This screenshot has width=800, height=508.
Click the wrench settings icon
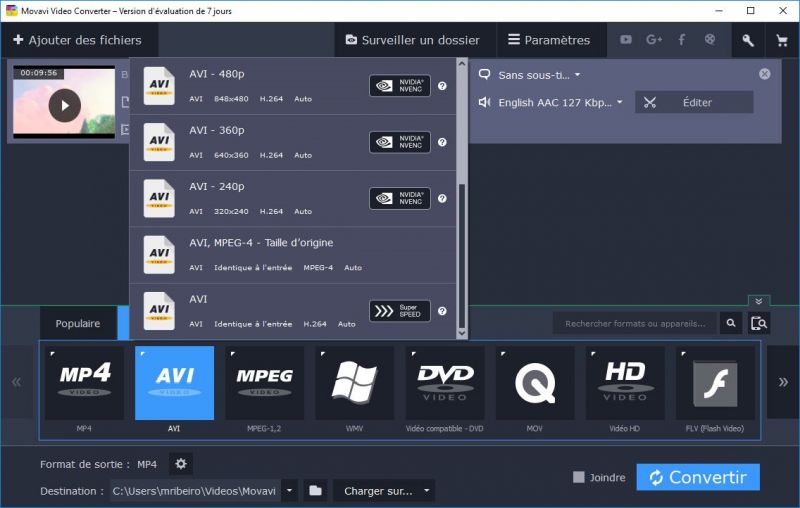click(x=747, y=40)
